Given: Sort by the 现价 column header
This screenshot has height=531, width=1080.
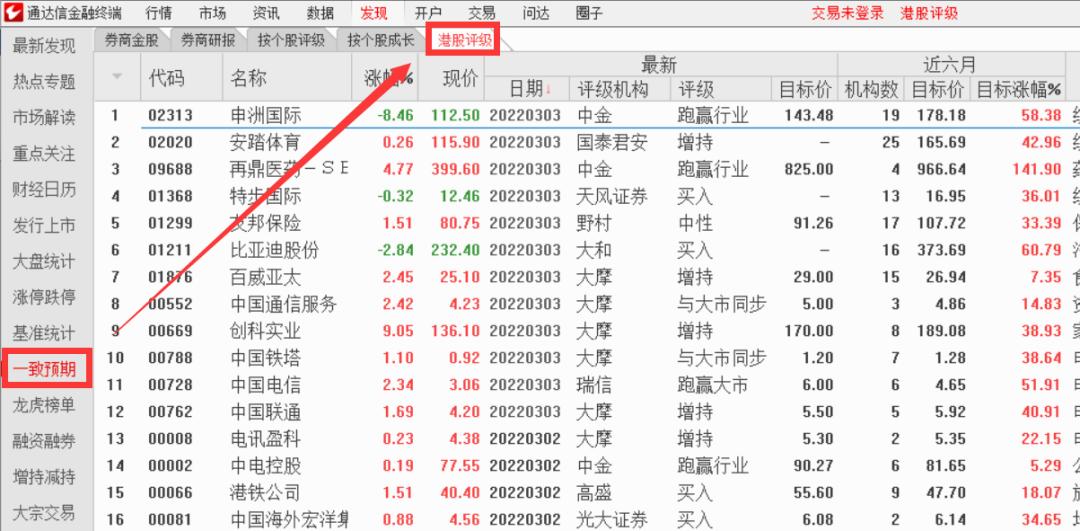Looking at the screenshot, I should coord(460,79).
